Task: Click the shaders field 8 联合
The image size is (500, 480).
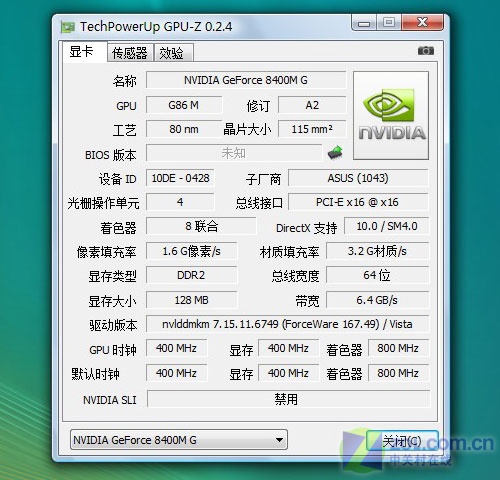Action: 201,226
